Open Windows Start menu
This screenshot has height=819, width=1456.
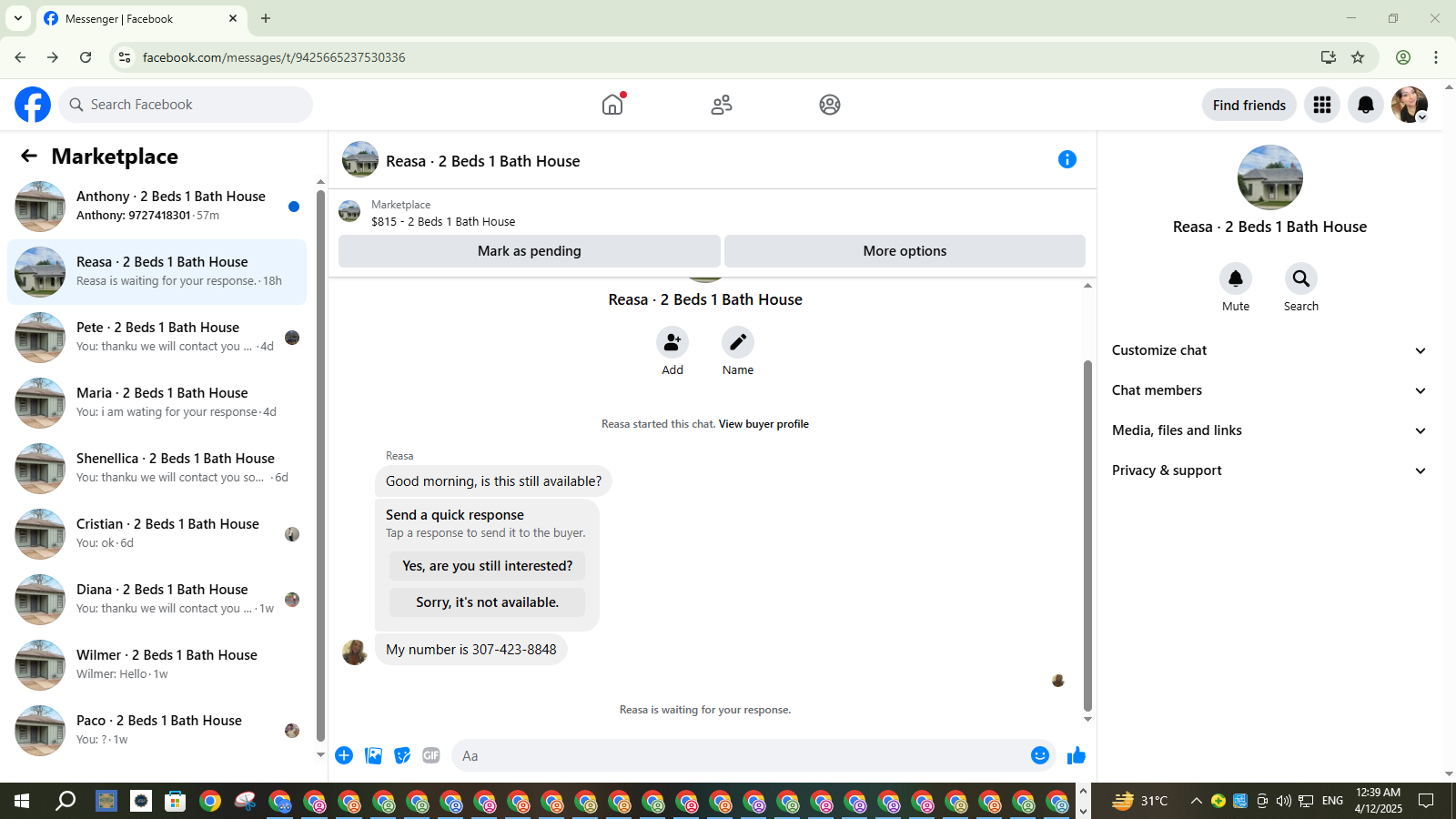pos(22,801)
